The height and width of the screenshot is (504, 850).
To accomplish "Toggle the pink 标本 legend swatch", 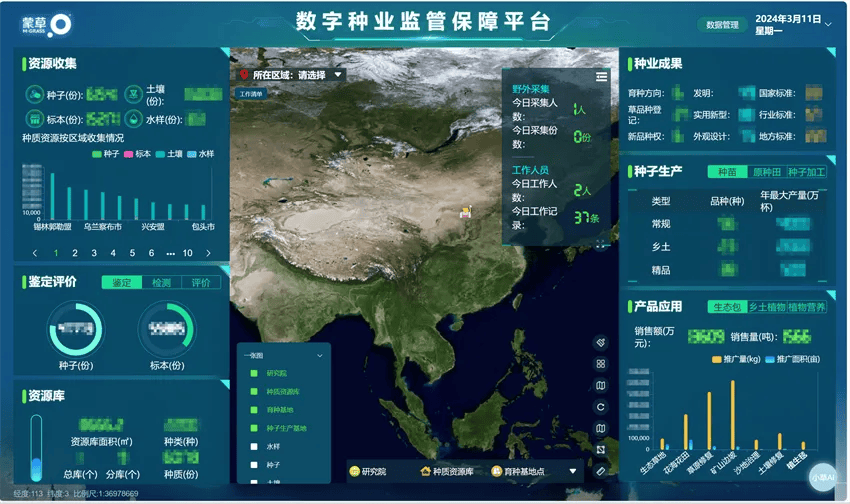I will pyautogui.click(x=128, y=154).
